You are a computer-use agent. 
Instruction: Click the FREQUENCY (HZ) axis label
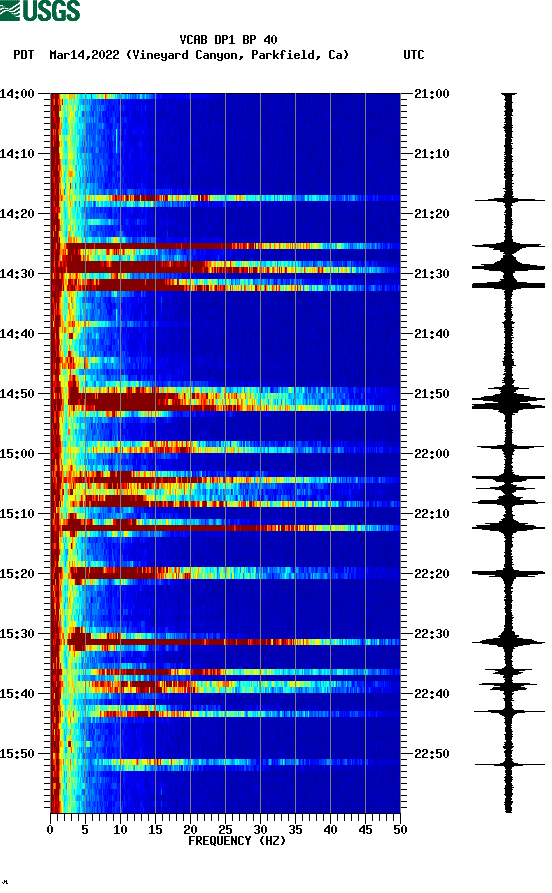coord(236,841)
